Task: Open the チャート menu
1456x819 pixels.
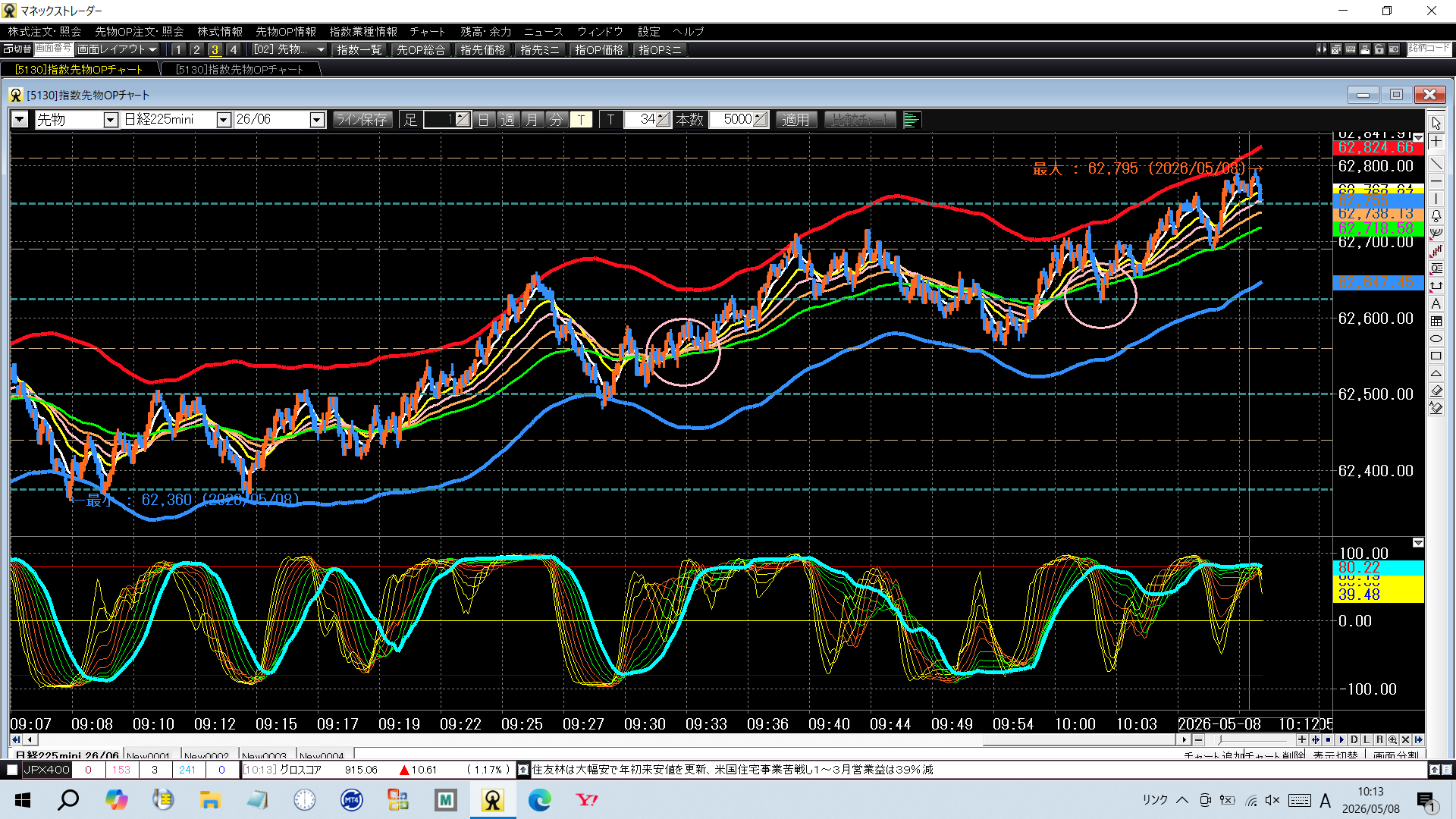Action: [428, 31]
